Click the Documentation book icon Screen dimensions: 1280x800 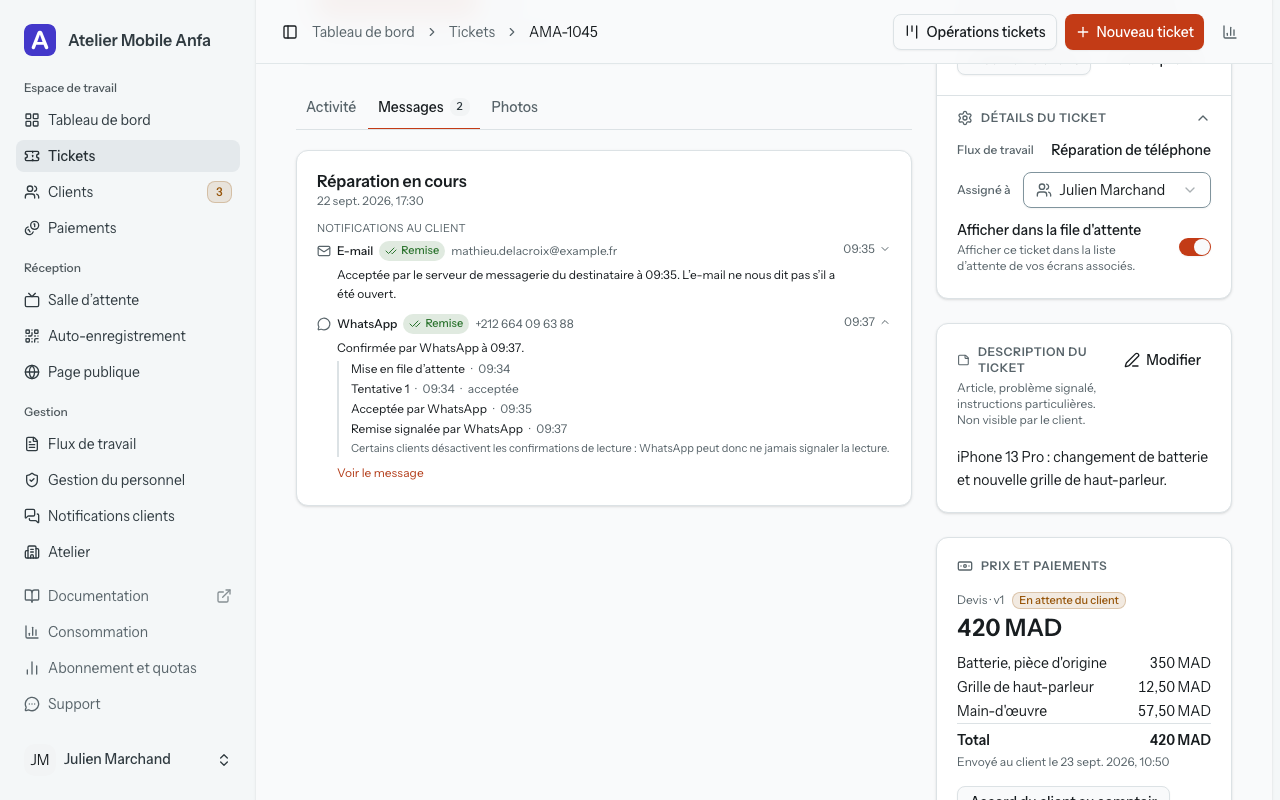(x=32, y=596)
